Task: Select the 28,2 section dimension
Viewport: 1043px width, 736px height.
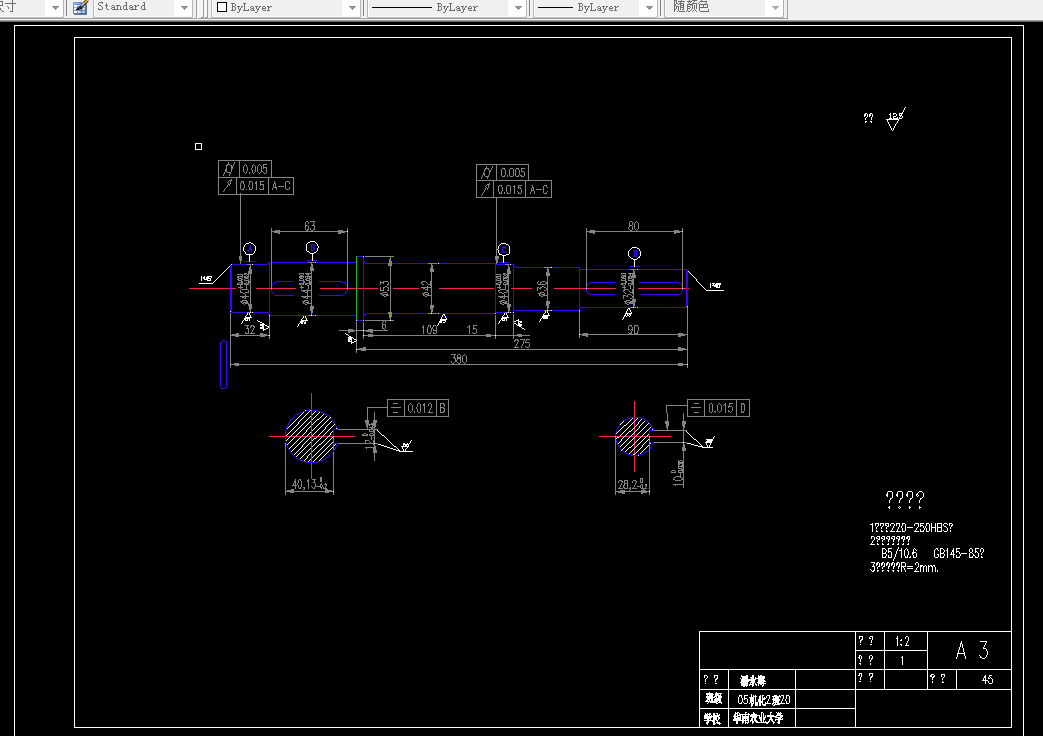Action: (632, 484)
